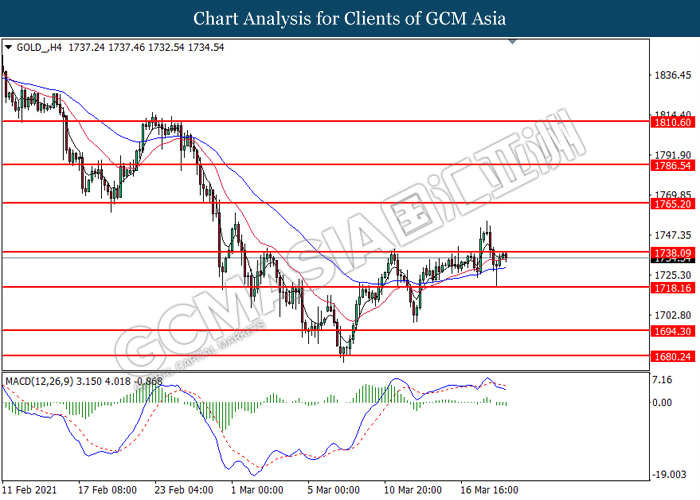Click the 1747.35 price axis value

click(x=672, y=235)
